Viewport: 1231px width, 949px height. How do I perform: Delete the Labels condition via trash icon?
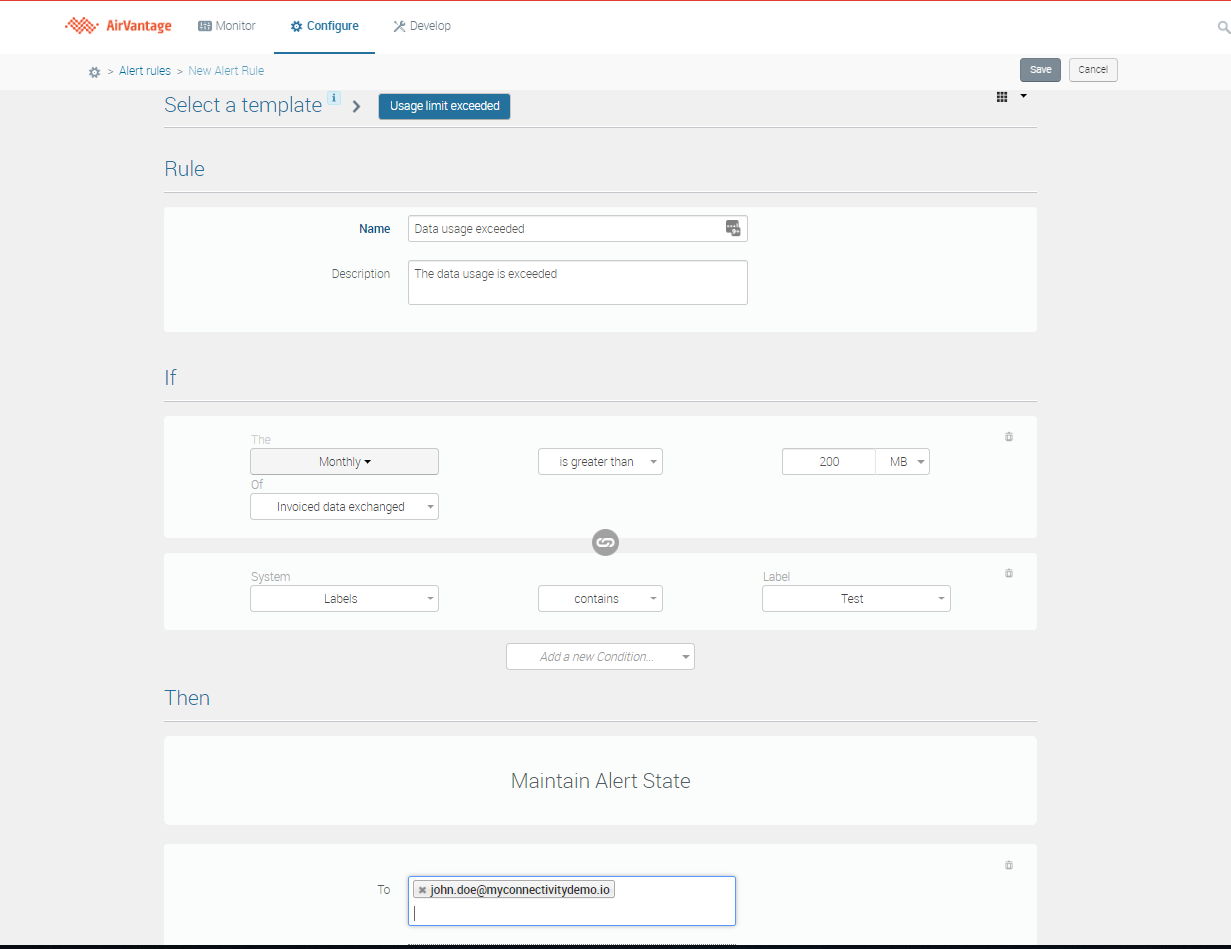tap(1008, 574)
